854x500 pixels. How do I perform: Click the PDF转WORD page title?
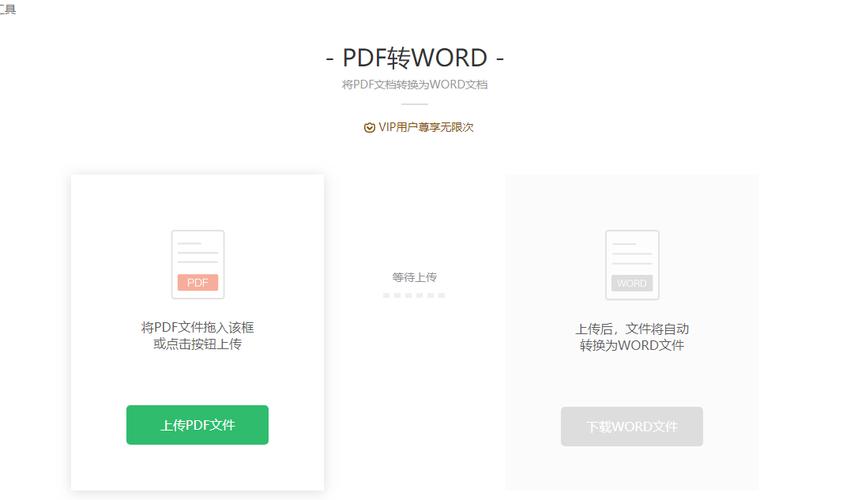coord(414,58)
